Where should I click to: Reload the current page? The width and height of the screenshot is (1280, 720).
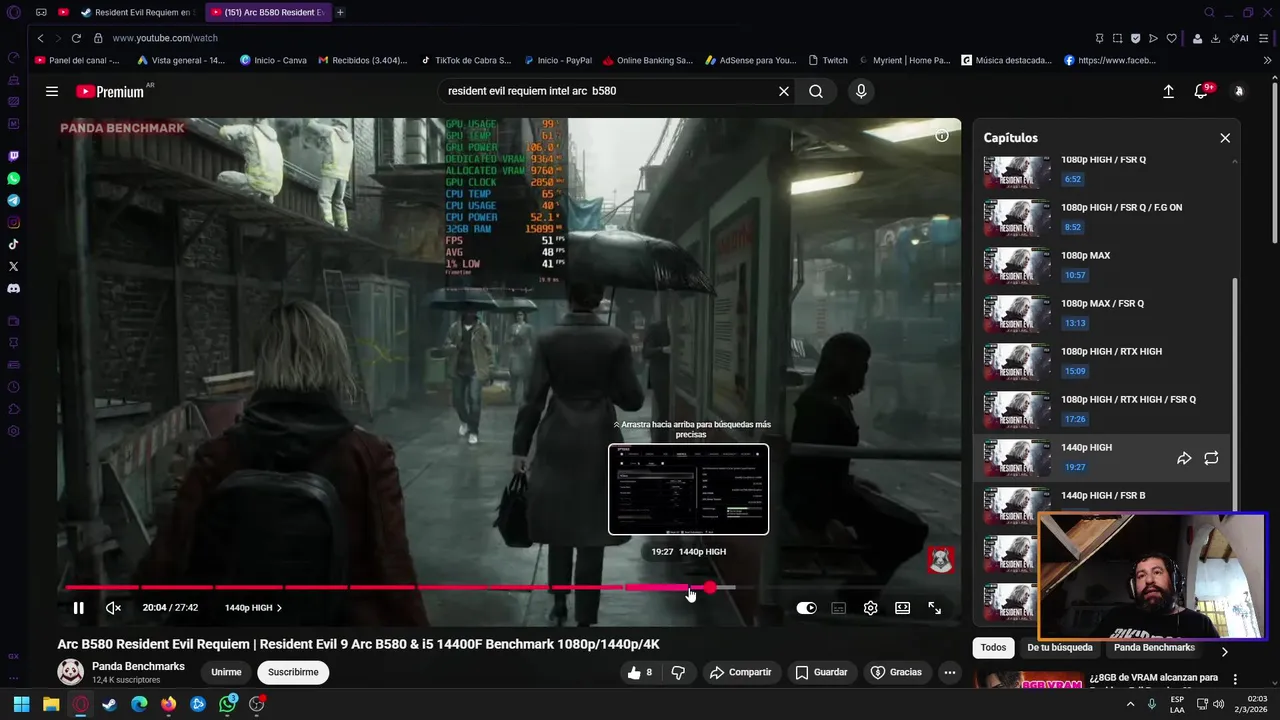(76, 38)
